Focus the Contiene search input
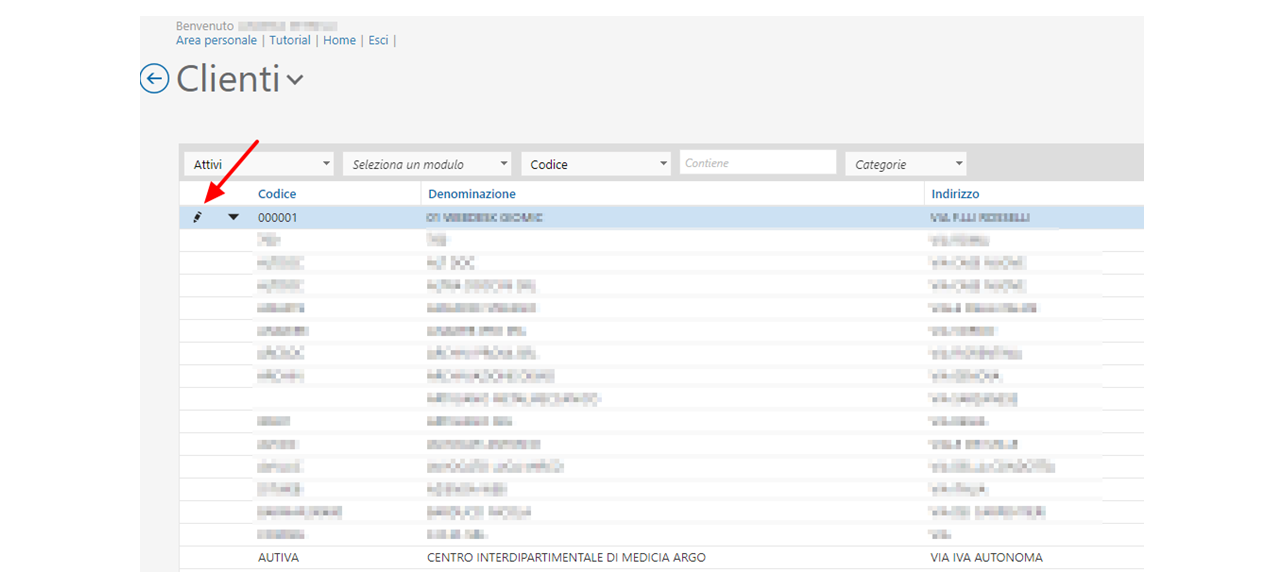 pyautogui.click(x=758, y=163)
